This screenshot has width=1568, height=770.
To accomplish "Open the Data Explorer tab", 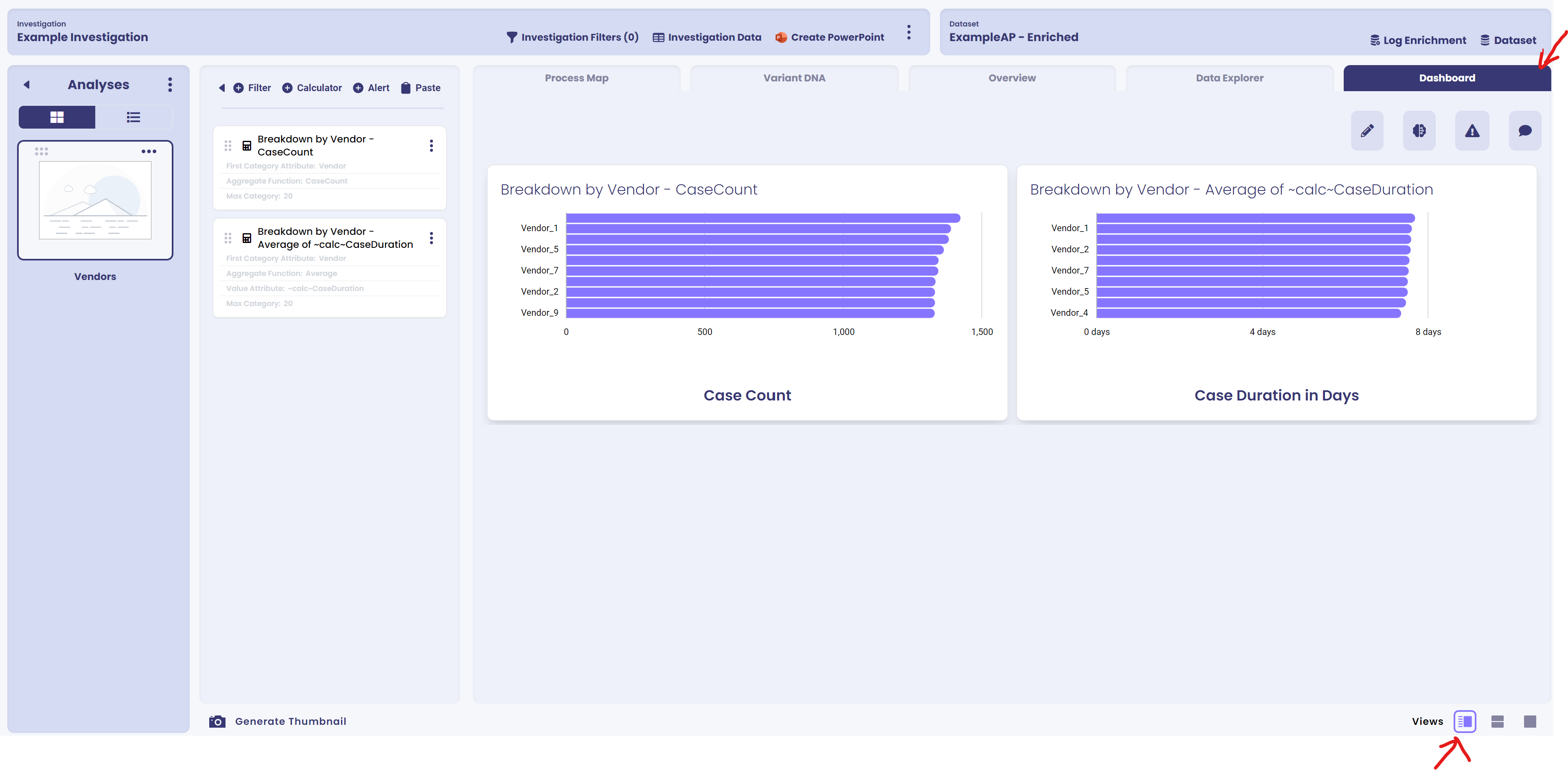I will [1229, 78].
